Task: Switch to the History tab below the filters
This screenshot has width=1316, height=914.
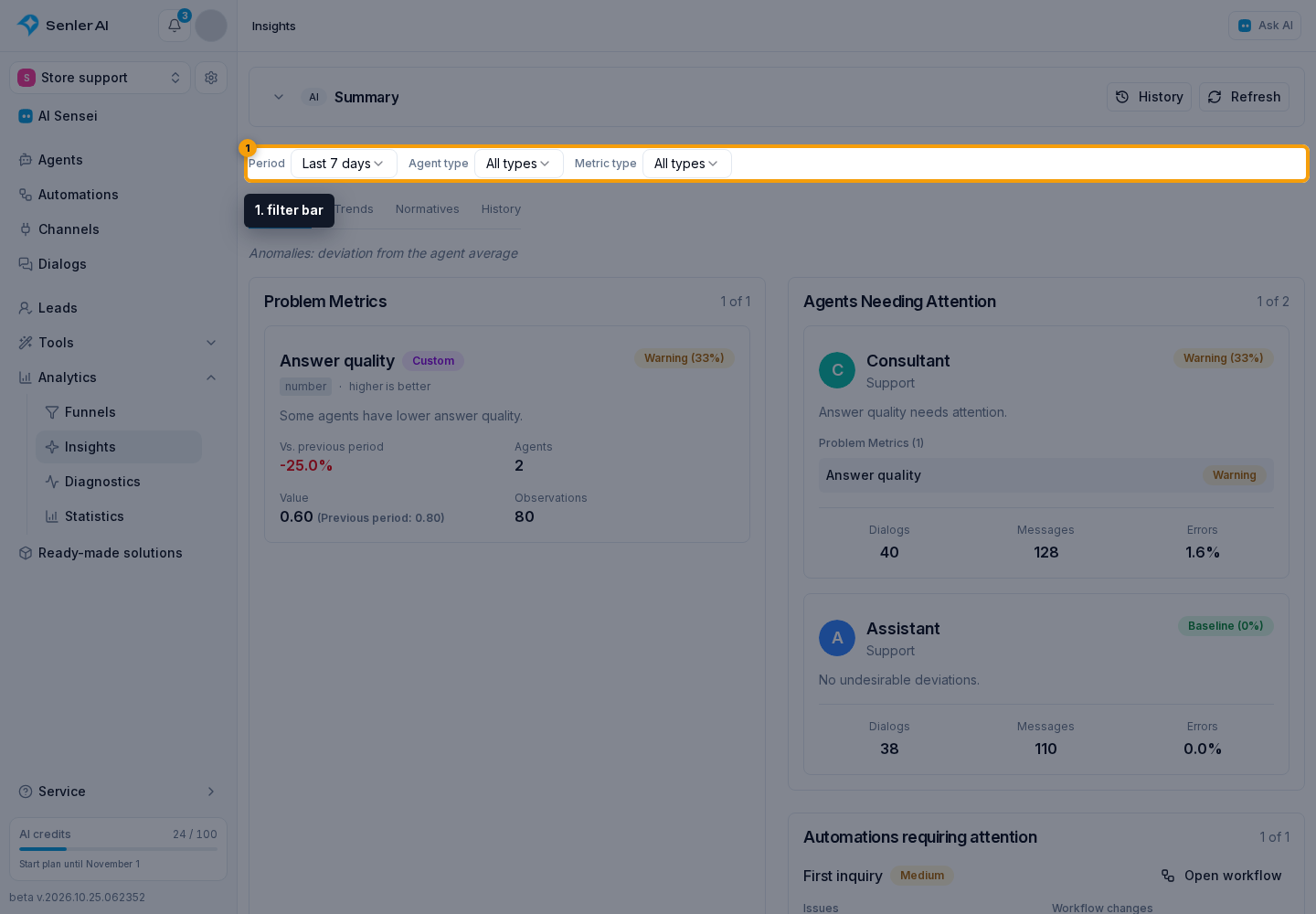Action: point(501,209)
